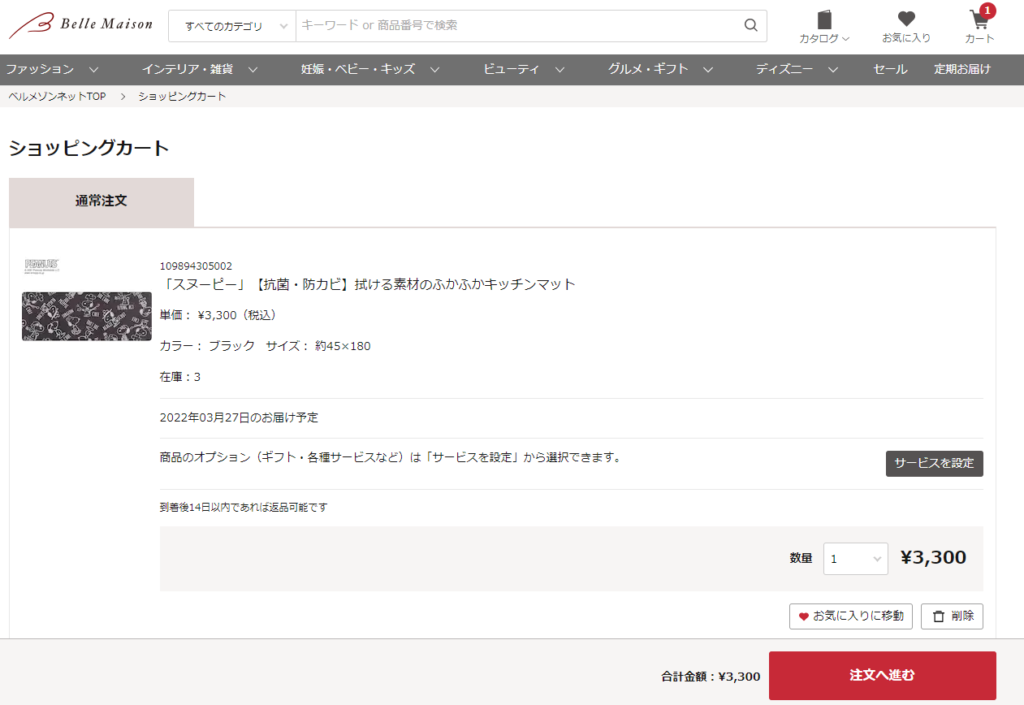Click the Belle Maison logo
The image size is (1024, 705).
click(81, 25)
